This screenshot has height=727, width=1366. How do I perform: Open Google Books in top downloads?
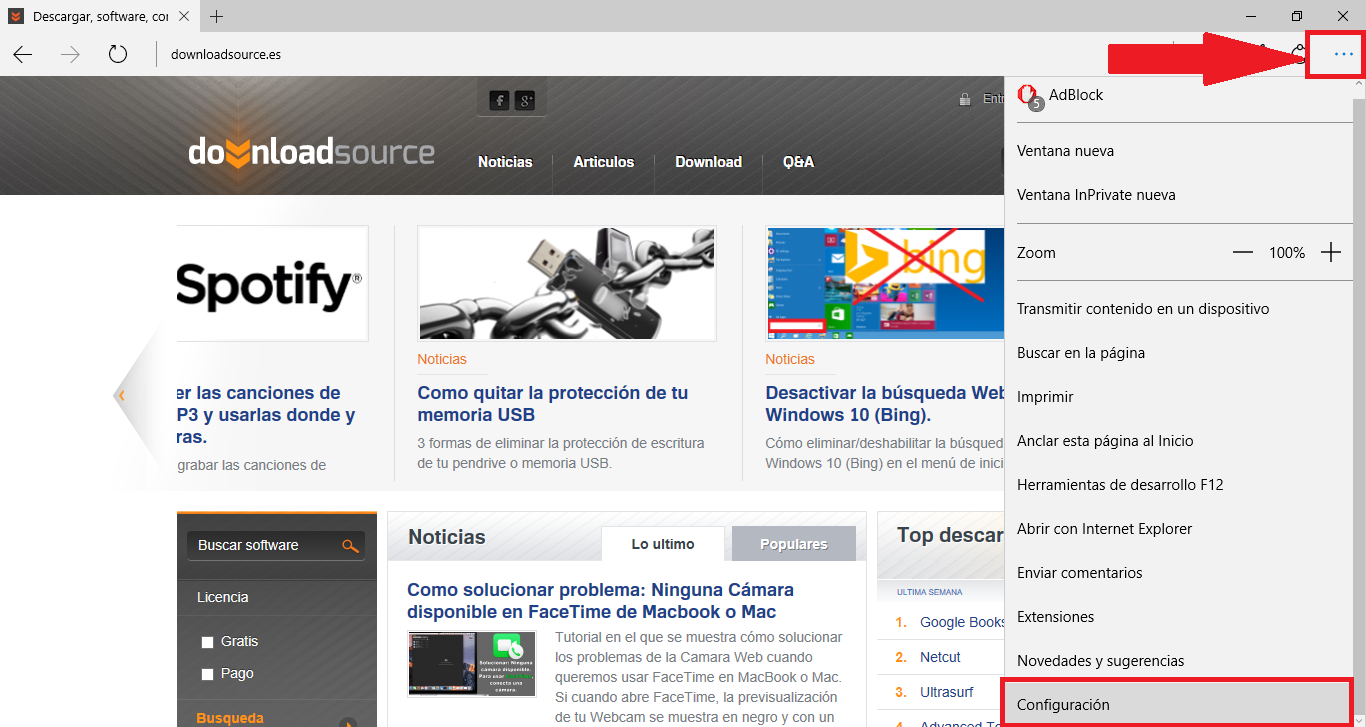pos(962,622)
